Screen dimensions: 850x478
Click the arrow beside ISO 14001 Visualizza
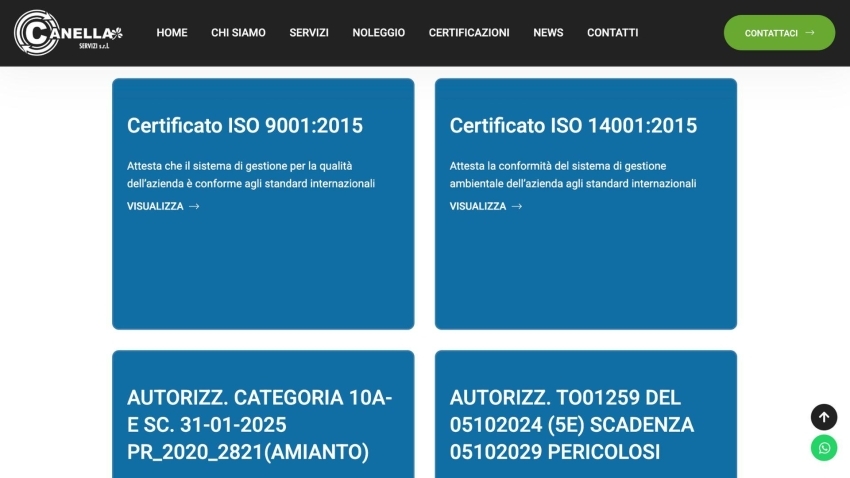pos(517,207)
